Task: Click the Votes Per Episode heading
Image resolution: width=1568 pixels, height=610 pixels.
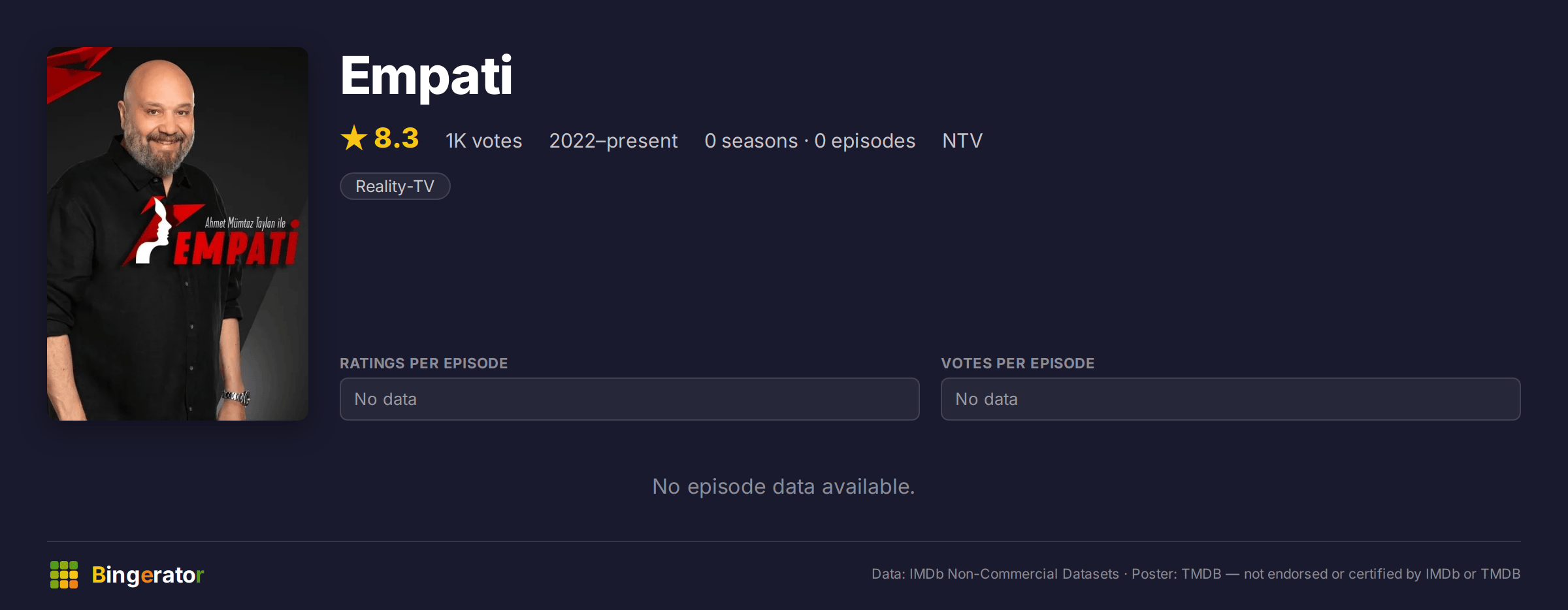Action: pos(1017,363)
